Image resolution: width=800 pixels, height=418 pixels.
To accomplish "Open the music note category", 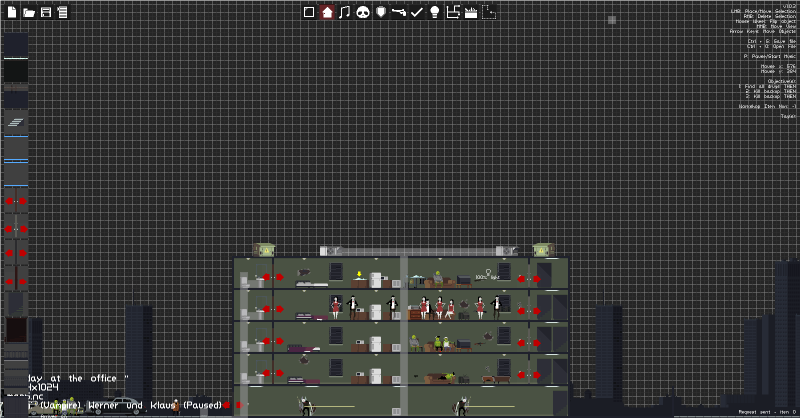I will (x=345, y=12).
